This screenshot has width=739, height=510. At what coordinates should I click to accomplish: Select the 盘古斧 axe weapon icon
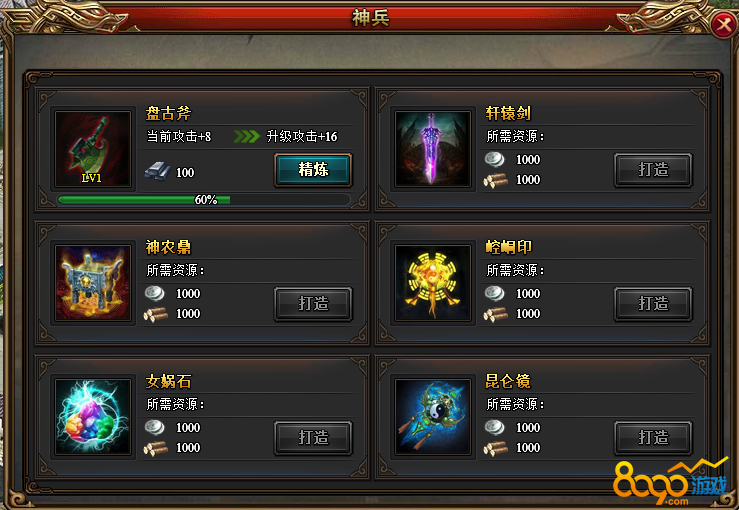click(93, 149)
